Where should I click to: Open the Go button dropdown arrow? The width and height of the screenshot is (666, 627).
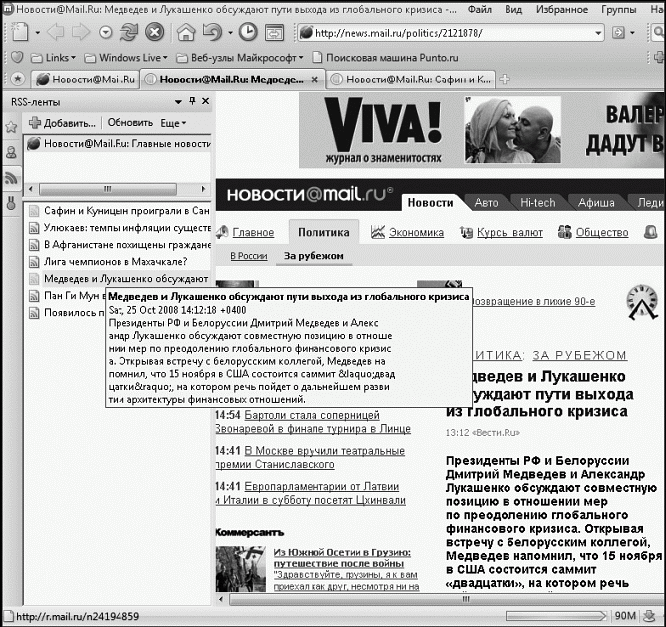[633, 33]
